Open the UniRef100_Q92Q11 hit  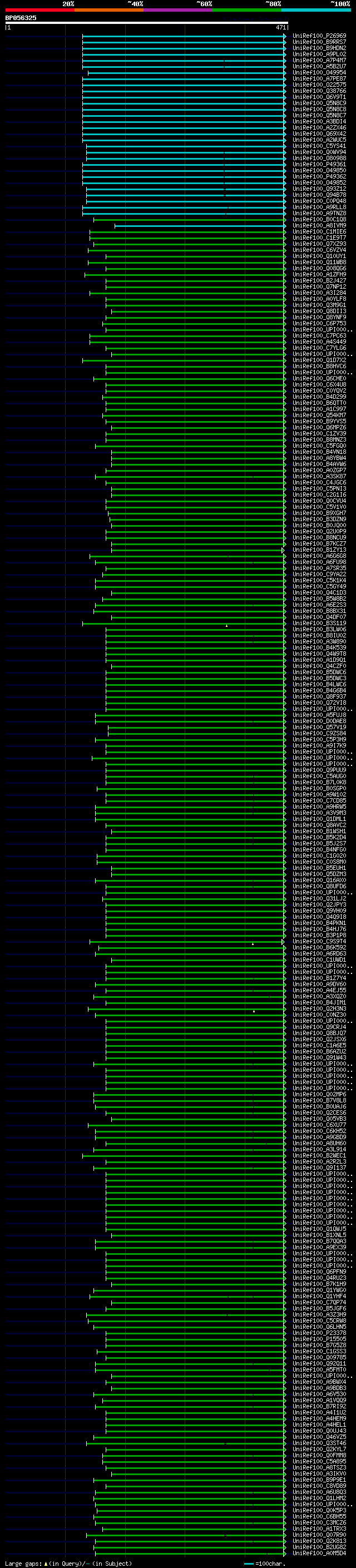tap(319, 1363)
